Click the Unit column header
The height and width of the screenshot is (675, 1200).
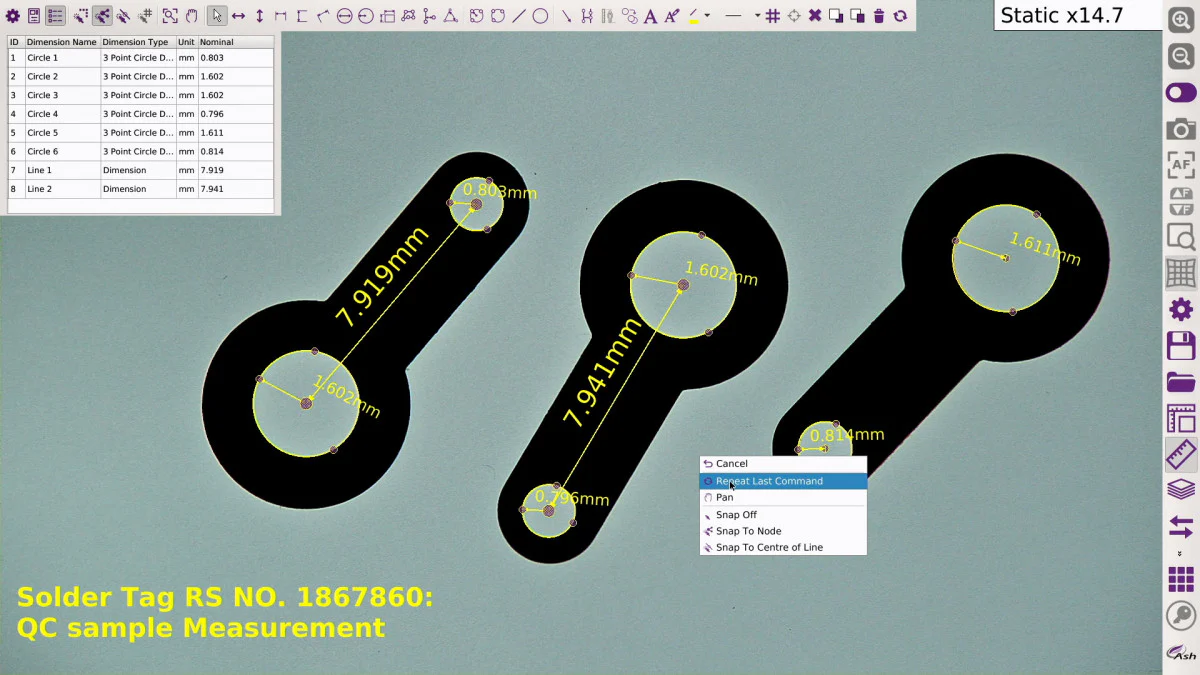[187, 42]
